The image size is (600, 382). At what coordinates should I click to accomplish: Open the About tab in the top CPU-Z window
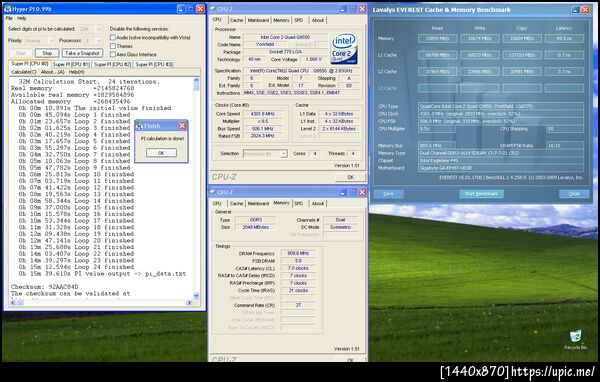[x=318, y=20]
